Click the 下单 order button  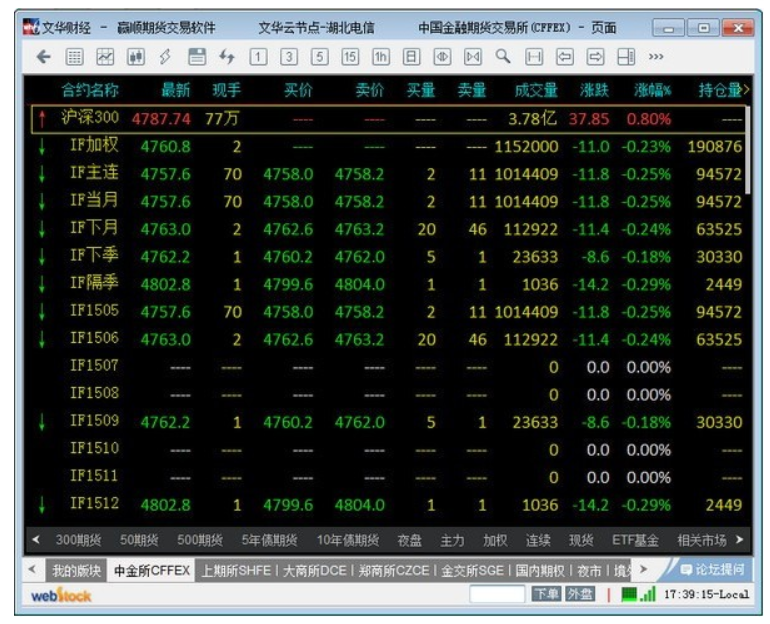[545, 595]
